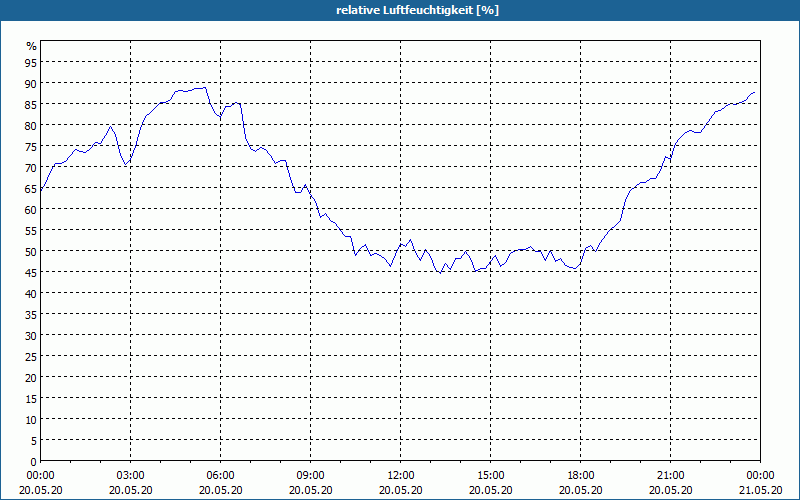Click the 06:00 time label on x-axis
The width and height of the screenshot is (800, 500).
[220, 476]
